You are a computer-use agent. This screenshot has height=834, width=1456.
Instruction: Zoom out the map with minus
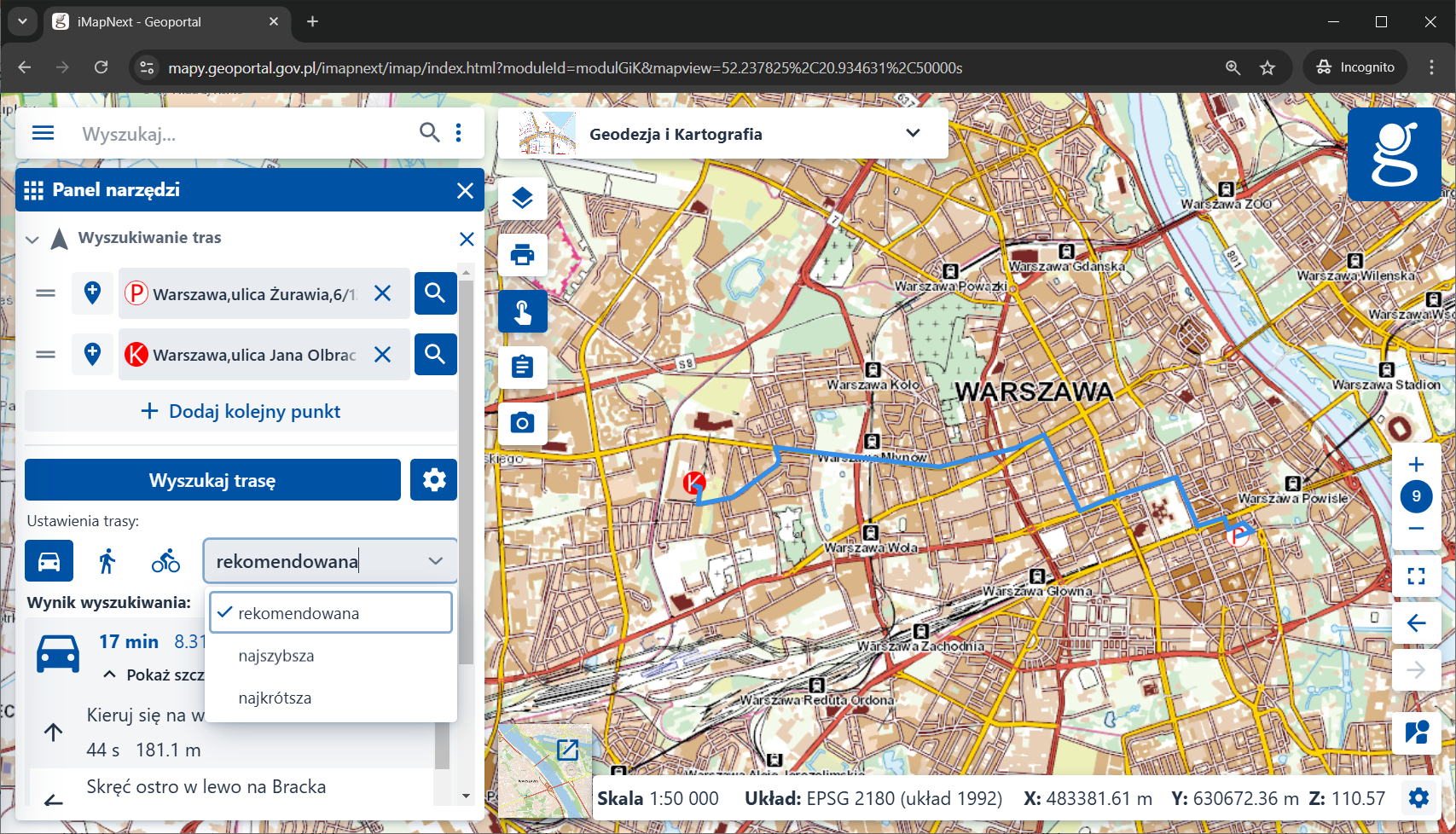coord(1416,529)
